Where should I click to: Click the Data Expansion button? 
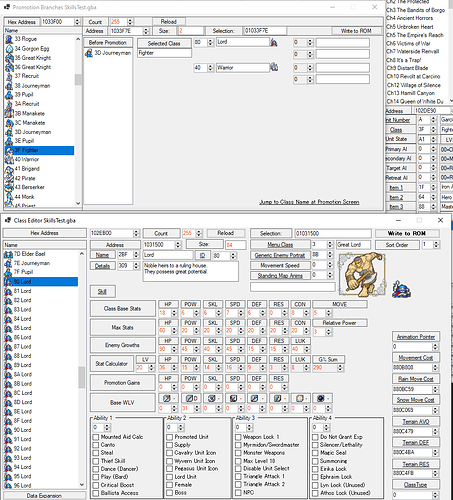point(44,496)
